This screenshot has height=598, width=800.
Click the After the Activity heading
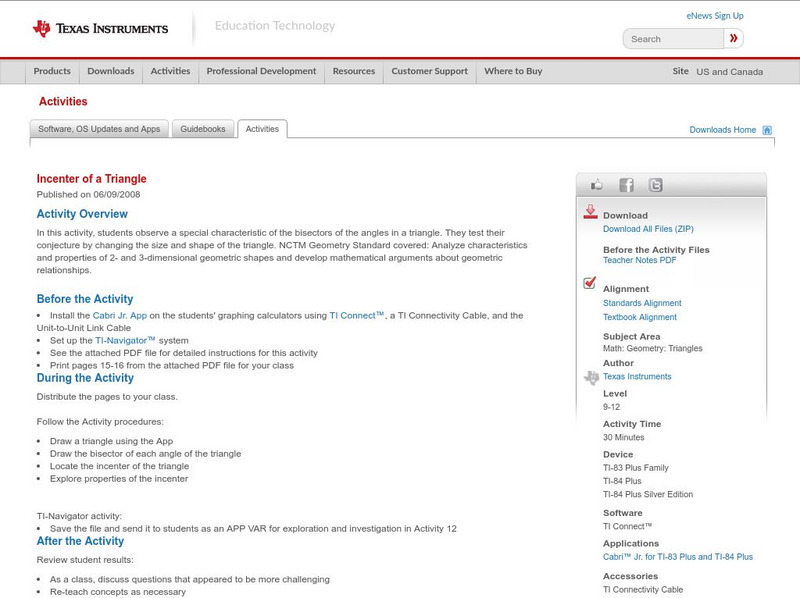pyautogui.click(x=80, y=541)
